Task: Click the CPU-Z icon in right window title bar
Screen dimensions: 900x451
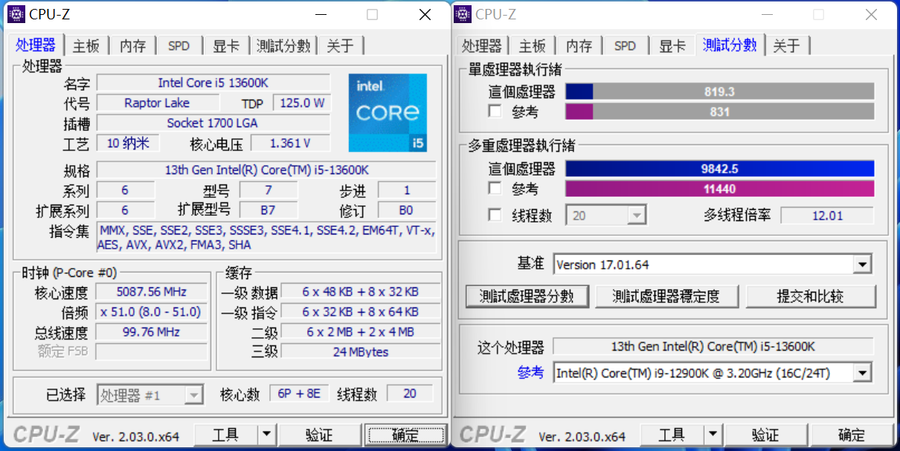Action: [462, 14]
